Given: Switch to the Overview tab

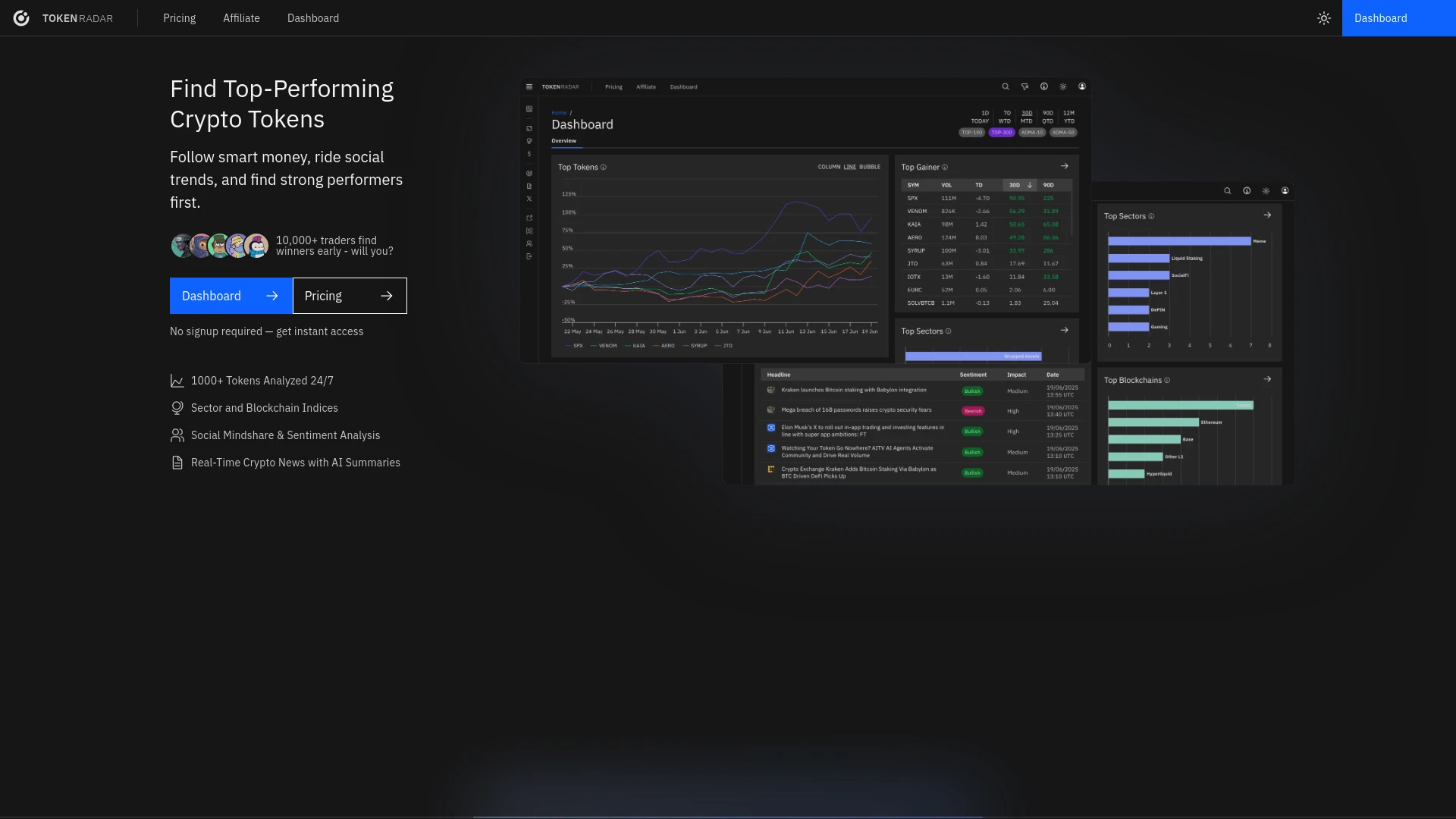Looking at the screenshot, I should 563,140.
